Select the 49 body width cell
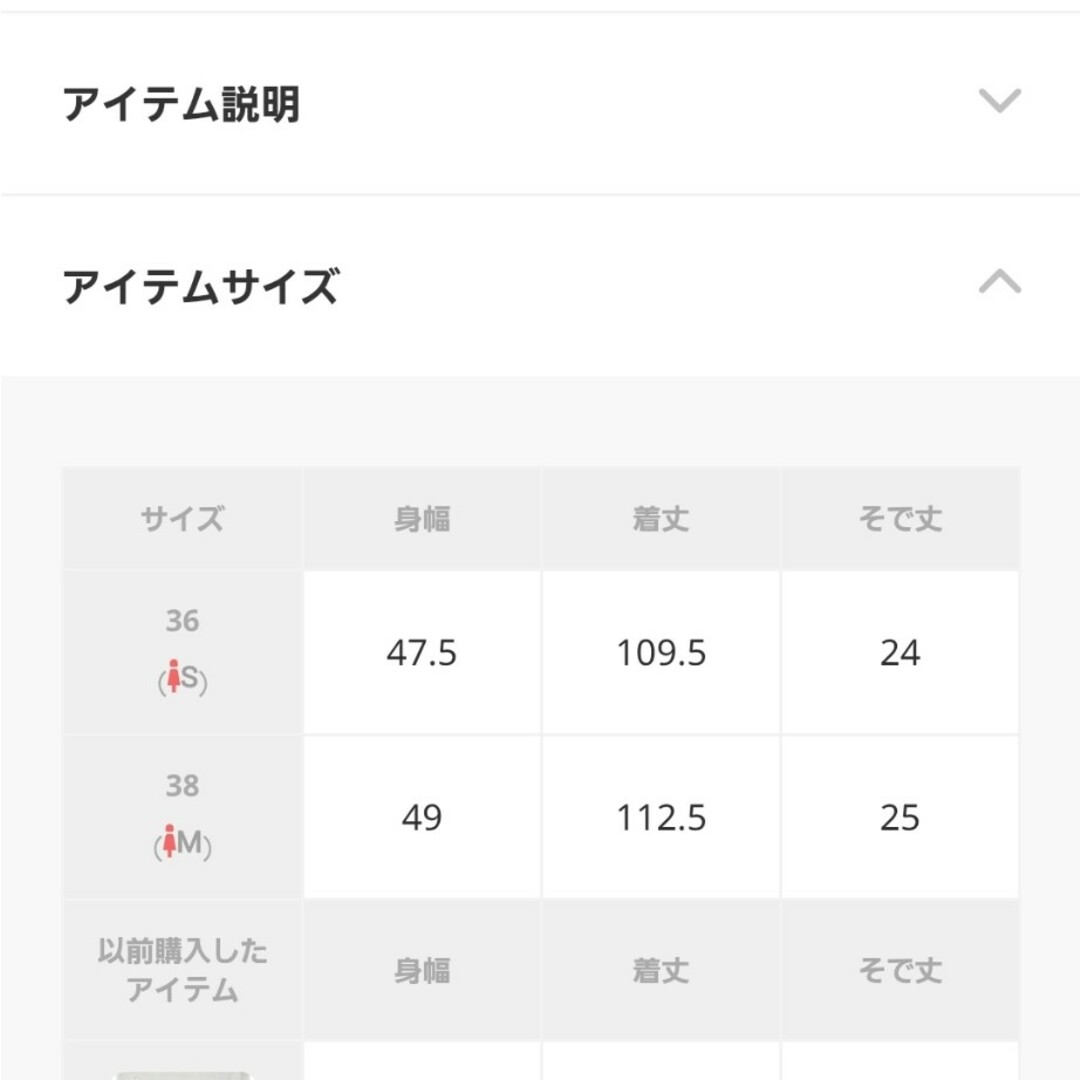The height and width of the screenshot is (1080, 1080). tap(422, 817)
